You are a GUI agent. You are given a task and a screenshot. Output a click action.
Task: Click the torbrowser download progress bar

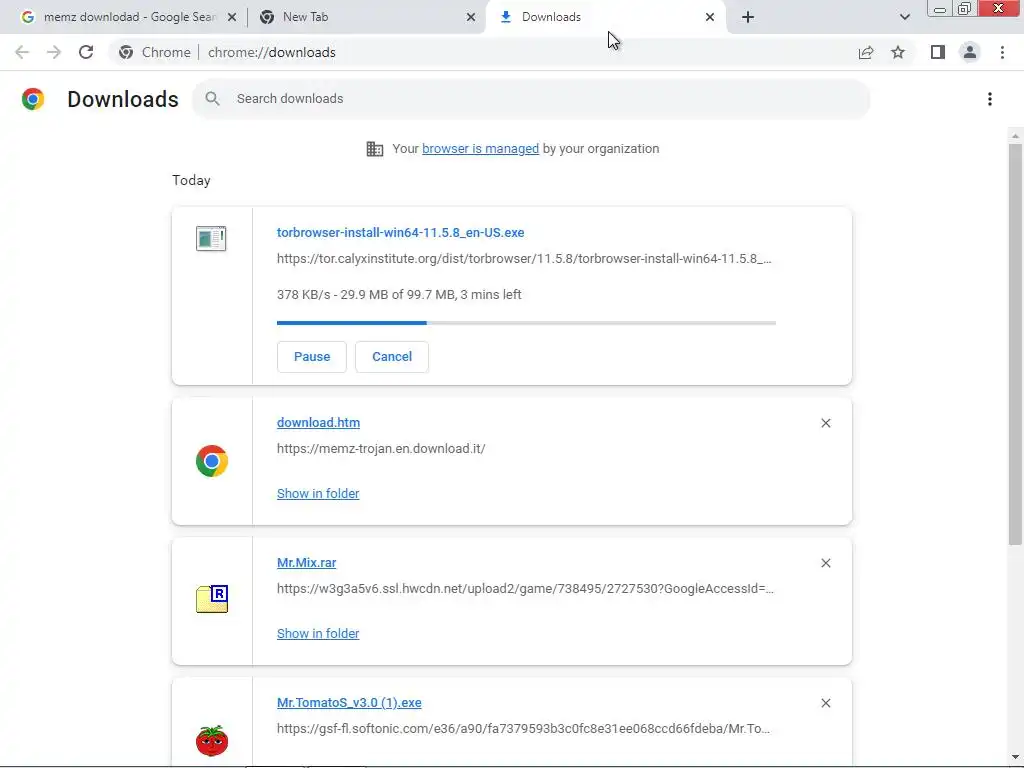click(x=526, y=323)
